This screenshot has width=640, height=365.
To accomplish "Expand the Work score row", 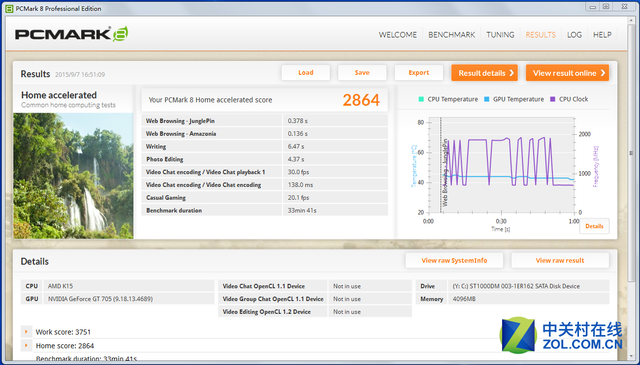I will [x=26, y=332].
